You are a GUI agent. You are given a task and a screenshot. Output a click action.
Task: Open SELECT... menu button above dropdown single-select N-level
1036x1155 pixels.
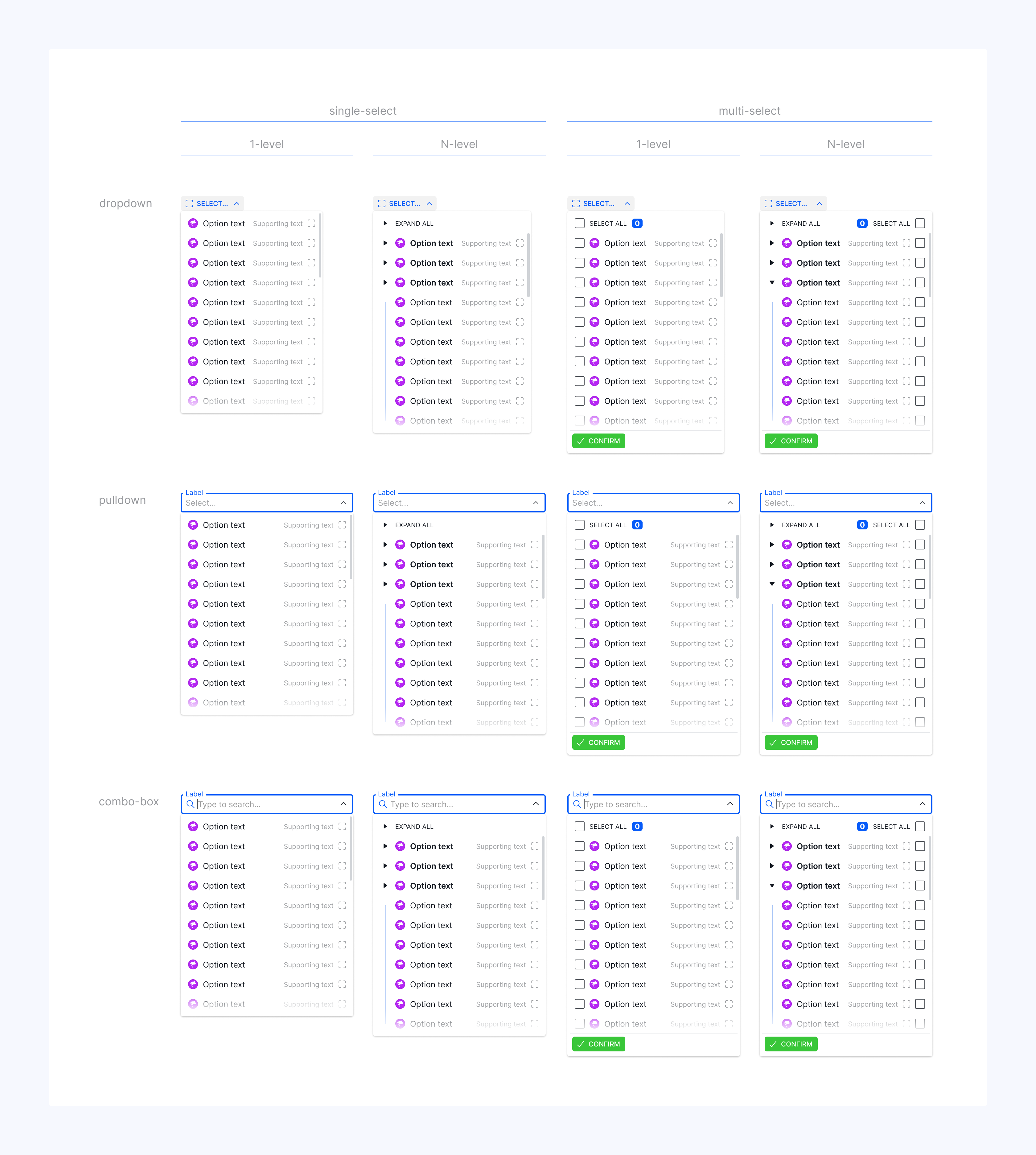pyautogui.click(x=404, y=203)
